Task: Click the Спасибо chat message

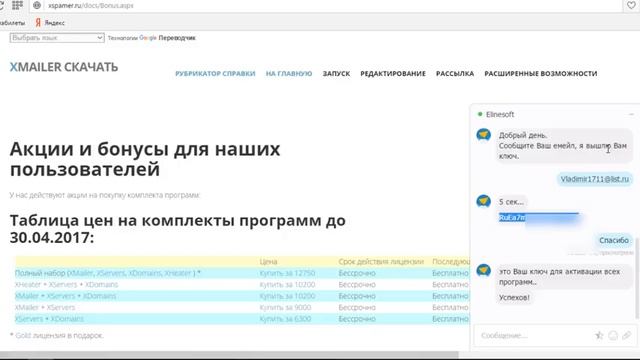Action: (x=614, y=240)
